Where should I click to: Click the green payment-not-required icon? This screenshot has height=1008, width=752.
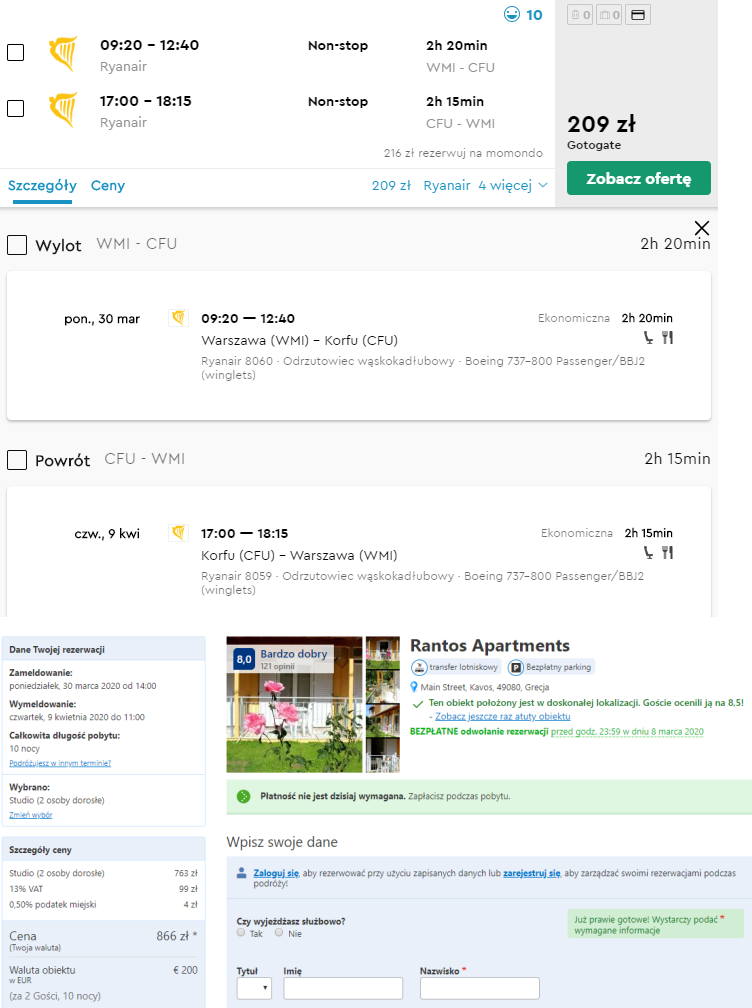[x=244, y=796]
